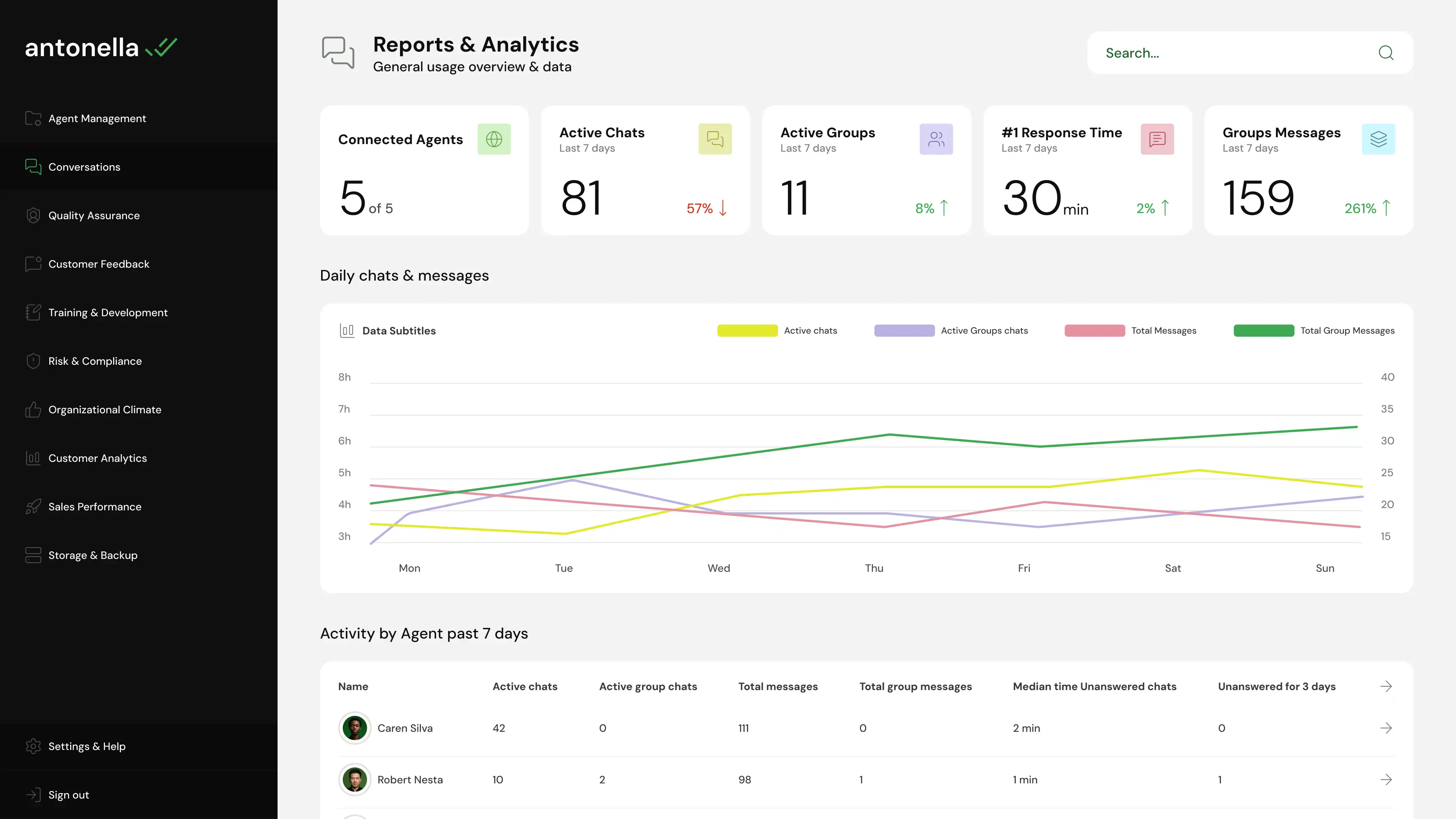Open Customer Analytics from the sidebar
The width and height of the screenshot is (1456, 819).
click(x=97, y=458)
